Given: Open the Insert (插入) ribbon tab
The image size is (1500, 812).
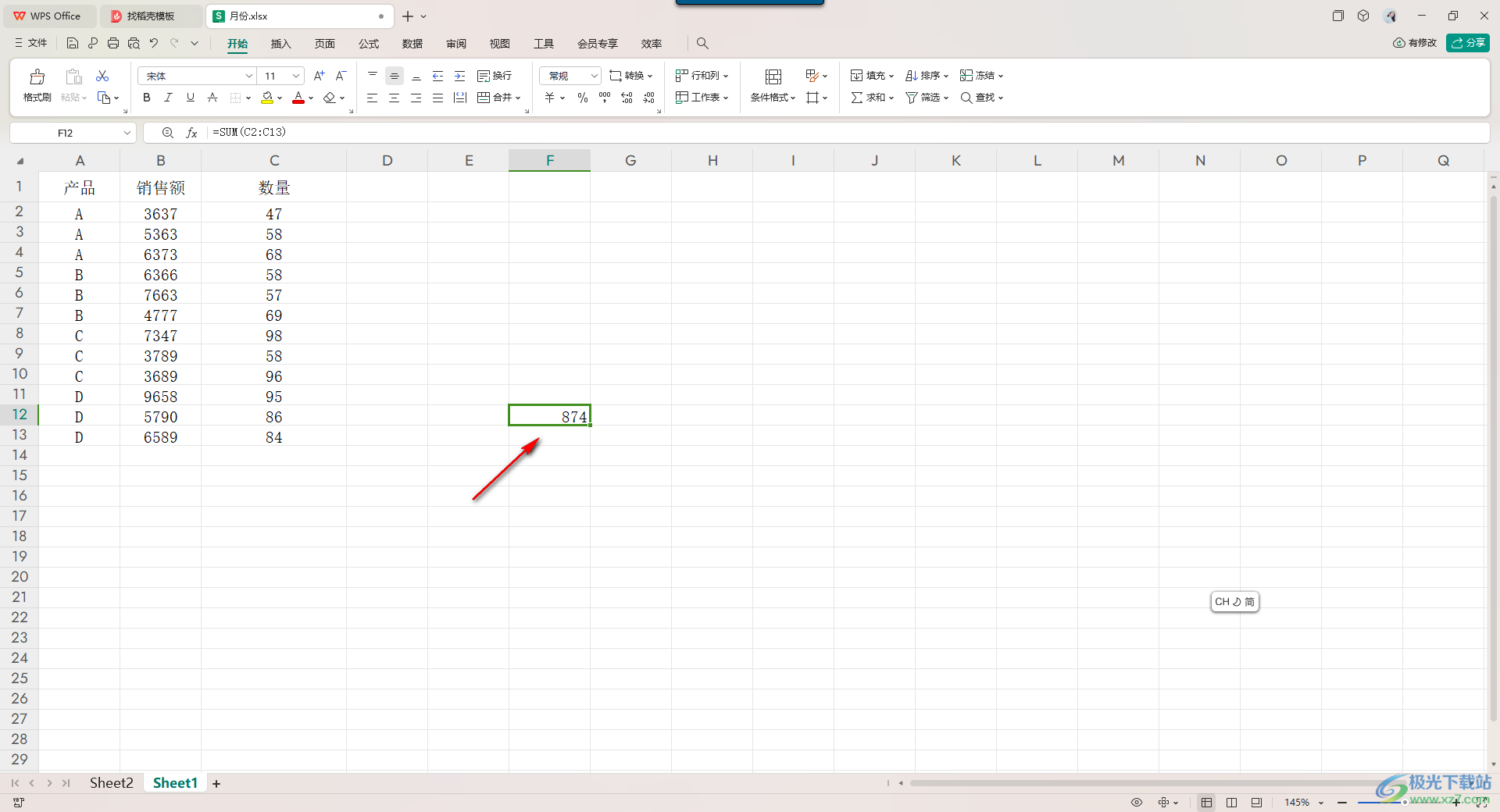Looking at the screenshot, I should click(280, 44).
